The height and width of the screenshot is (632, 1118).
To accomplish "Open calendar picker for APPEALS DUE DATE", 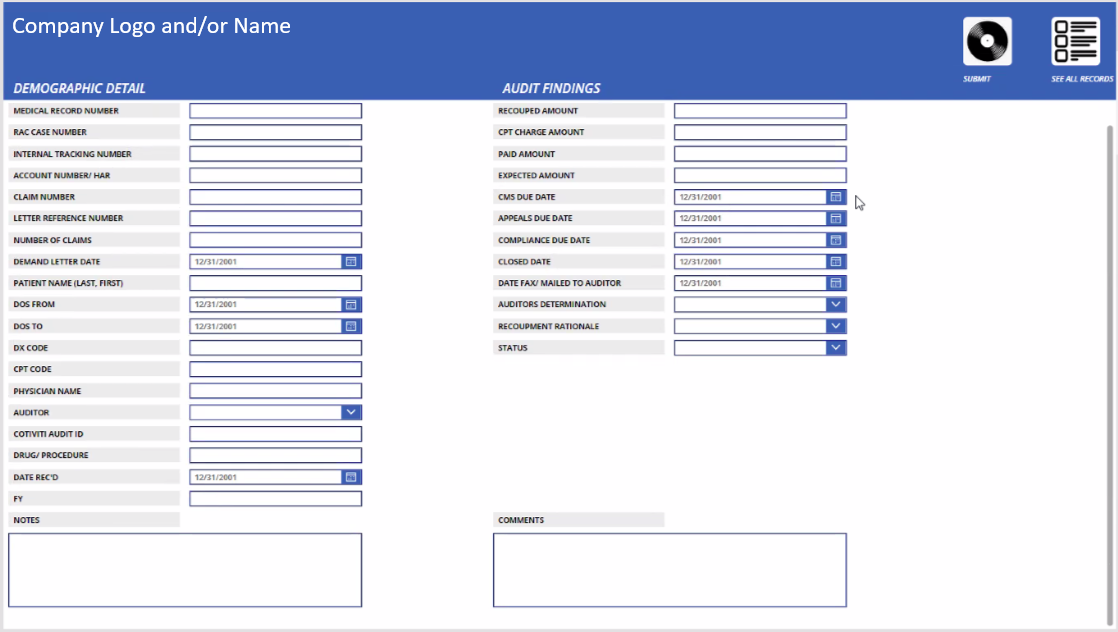I will coord(836,218).
